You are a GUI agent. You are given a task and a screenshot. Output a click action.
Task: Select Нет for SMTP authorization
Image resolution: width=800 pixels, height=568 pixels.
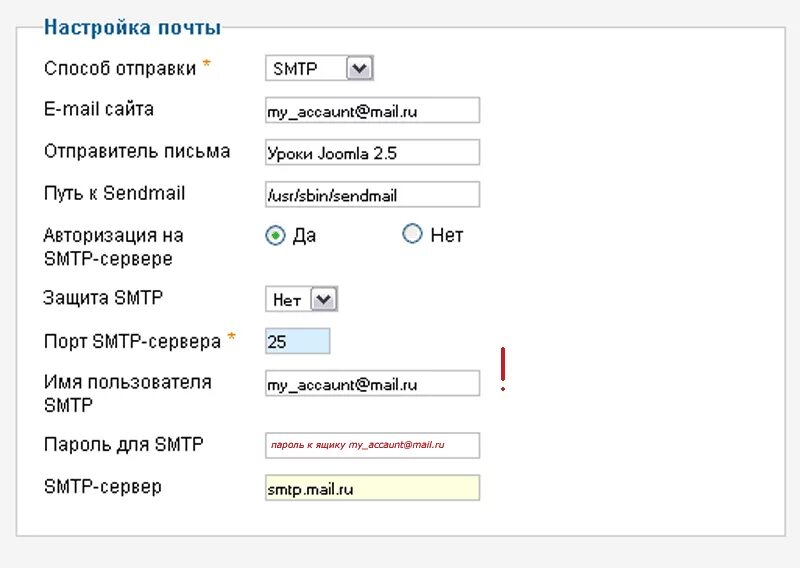pos(412,234)
